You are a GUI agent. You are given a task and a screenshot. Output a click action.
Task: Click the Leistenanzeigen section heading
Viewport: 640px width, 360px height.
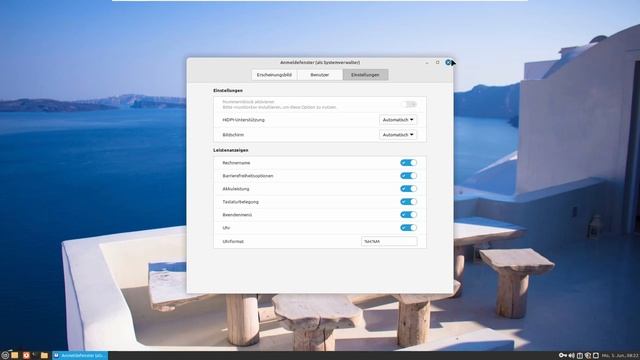[231, 150]
